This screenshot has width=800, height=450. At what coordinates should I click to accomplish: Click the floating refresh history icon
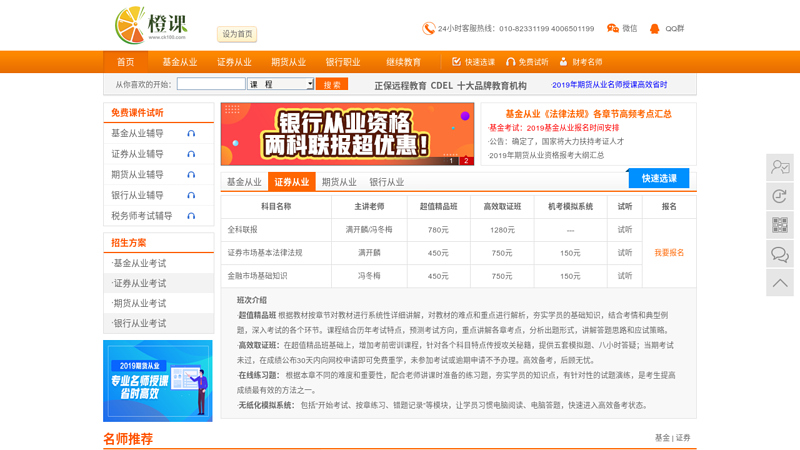tap(780, 196)
